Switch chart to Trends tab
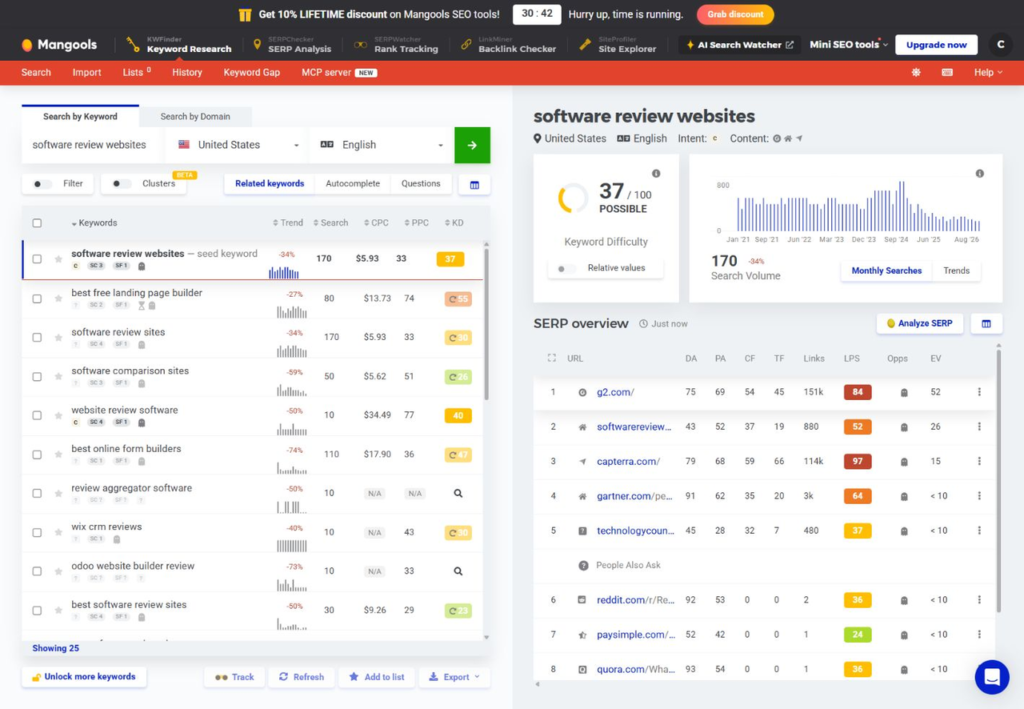 point(956,271)
